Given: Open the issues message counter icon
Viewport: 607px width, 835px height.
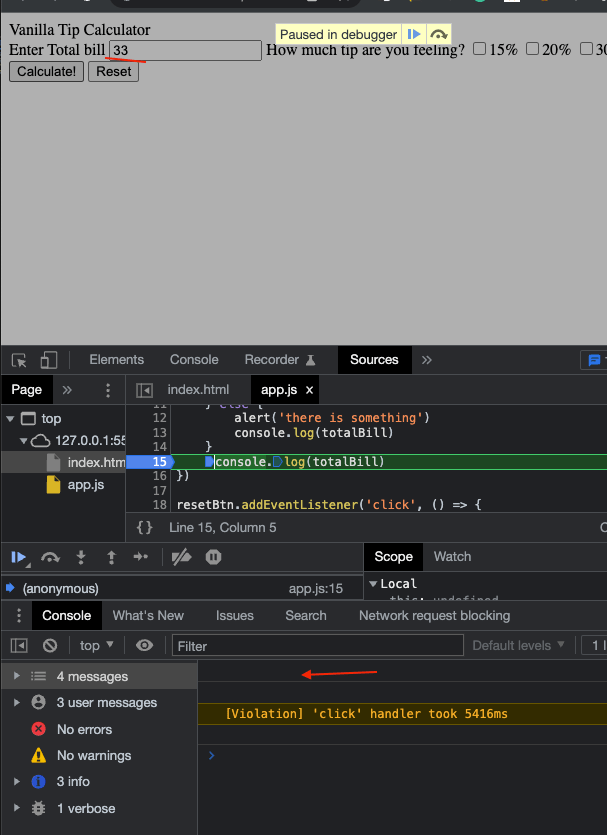Looking at the screenshot, I should (x=594, y=361).
